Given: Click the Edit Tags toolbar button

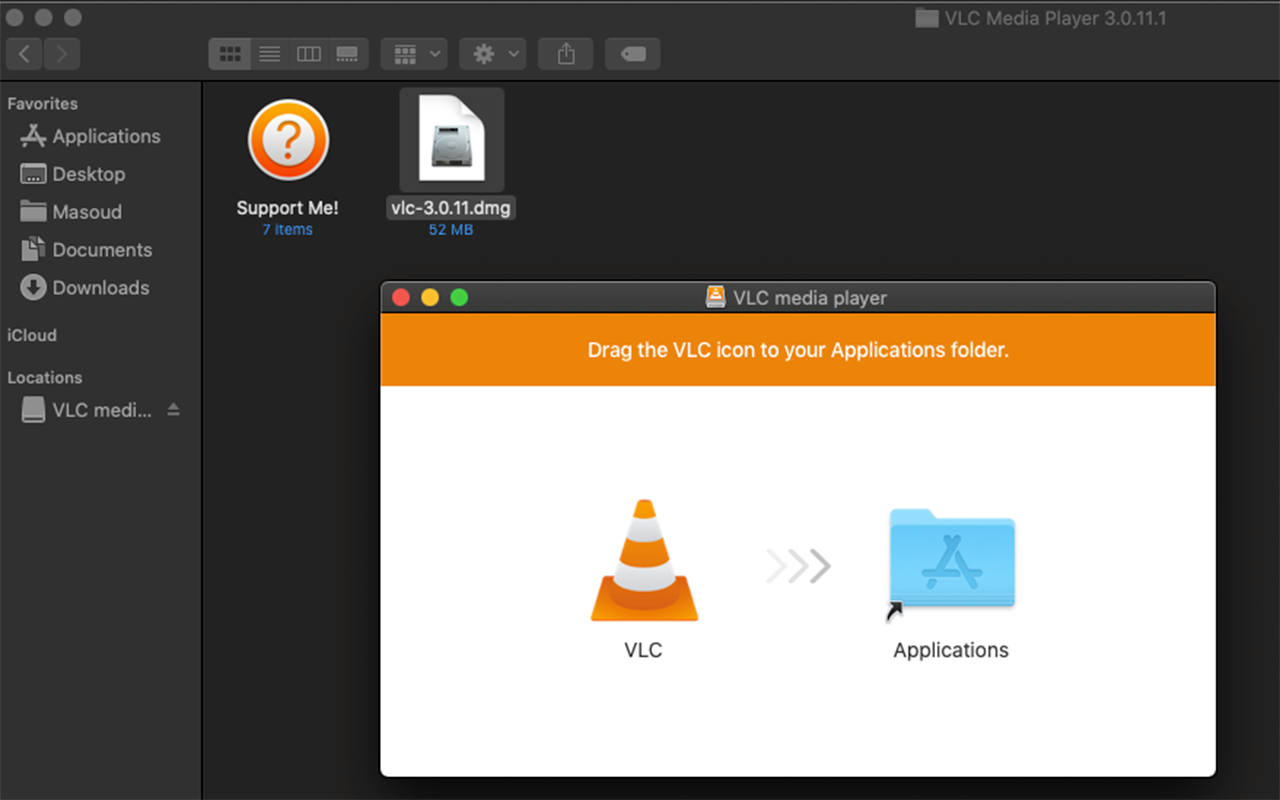Looking at the screenshot, I should pos(633,54).
